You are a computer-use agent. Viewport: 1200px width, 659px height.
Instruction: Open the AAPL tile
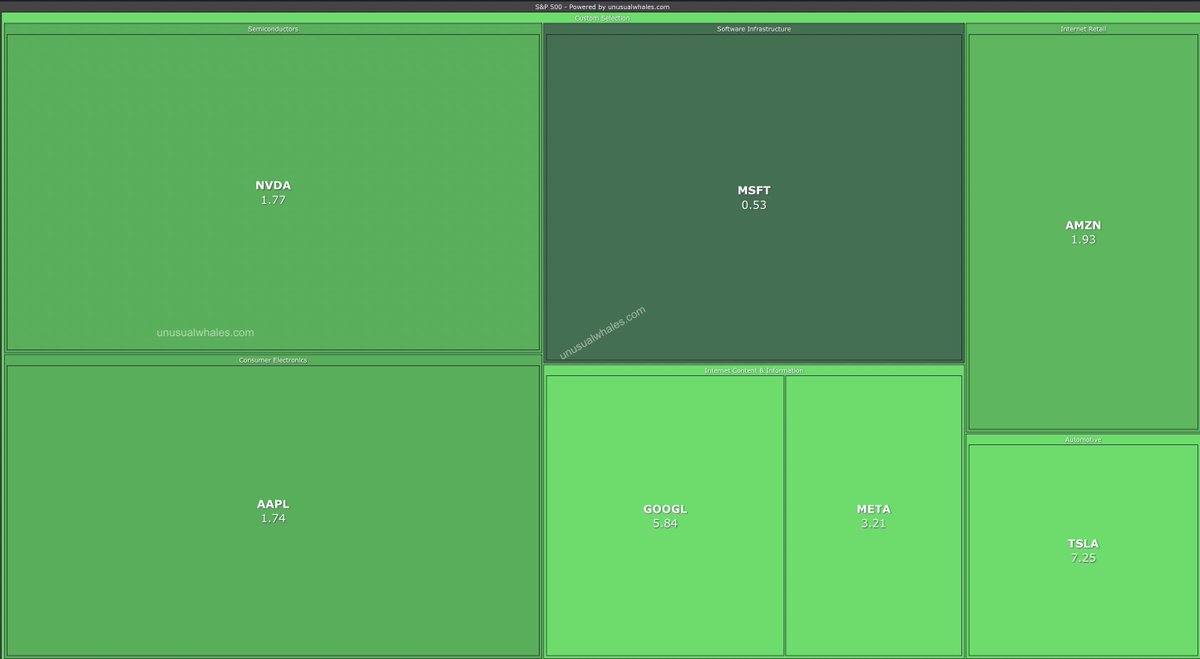273,510
